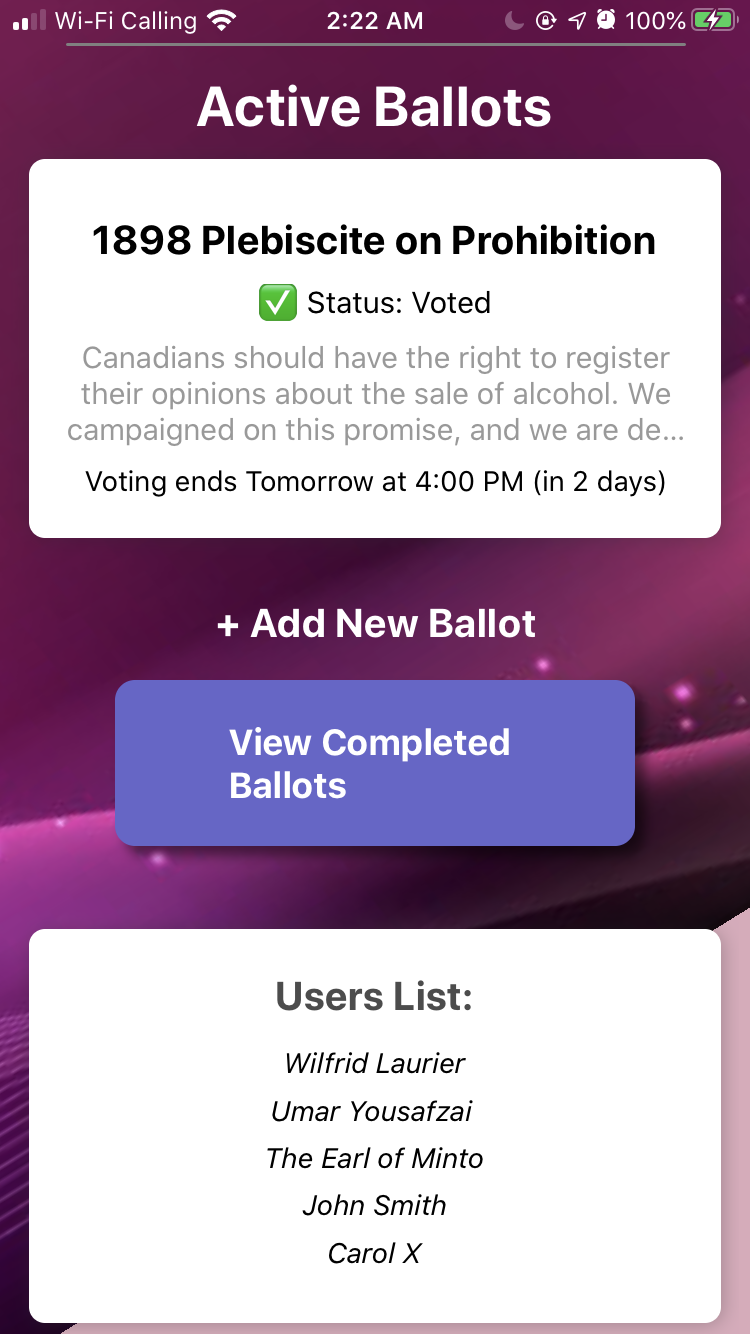This screenshot has width=750, height=1334.
Task: Select user Wilfrid Laurier
Action: pyautogui.click(x=374, y=1063)
